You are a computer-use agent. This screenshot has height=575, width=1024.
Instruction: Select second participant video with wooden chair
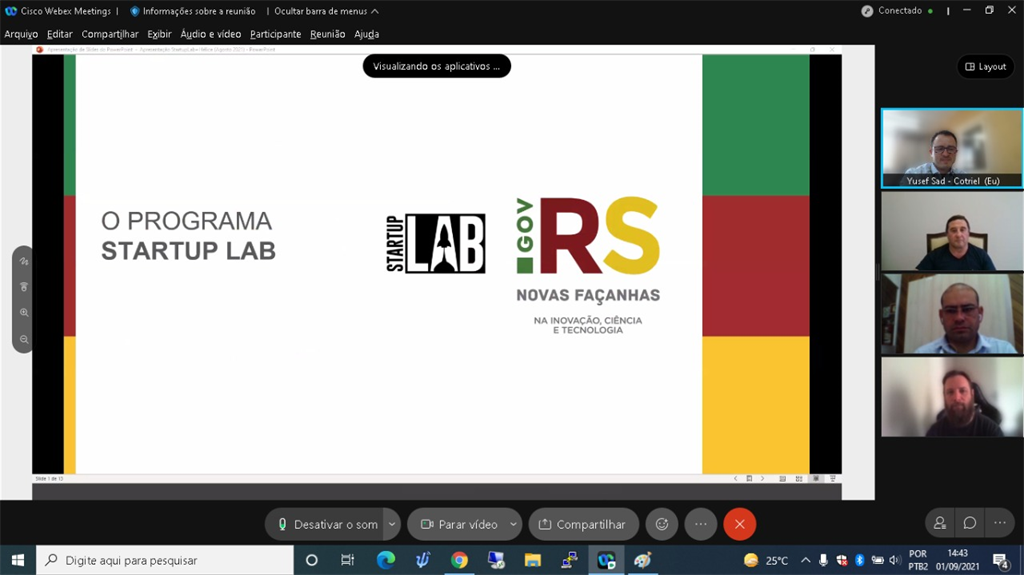952,231
